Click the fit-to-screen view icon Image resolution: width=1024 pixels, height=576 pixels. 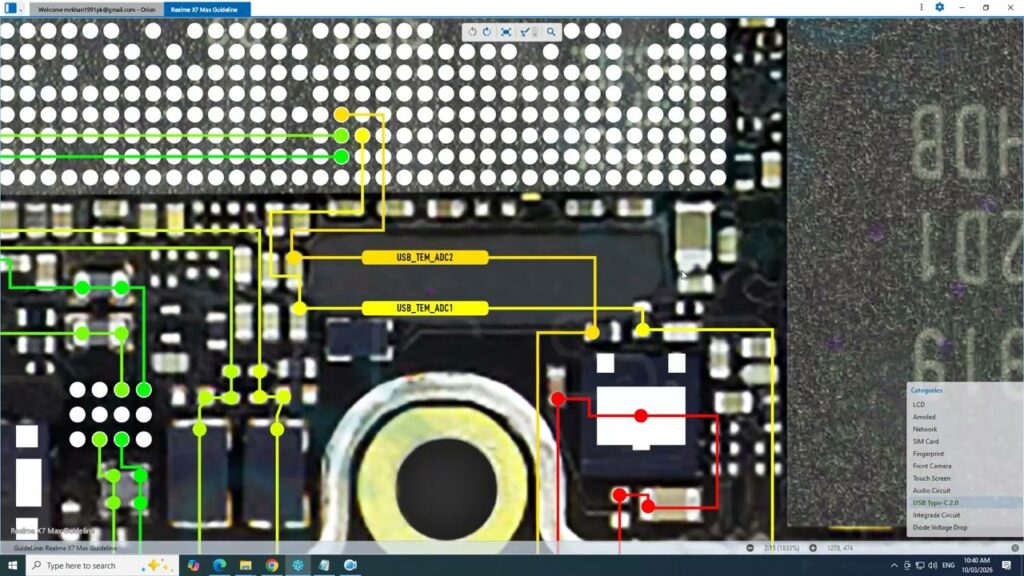(x=506, y=32)
